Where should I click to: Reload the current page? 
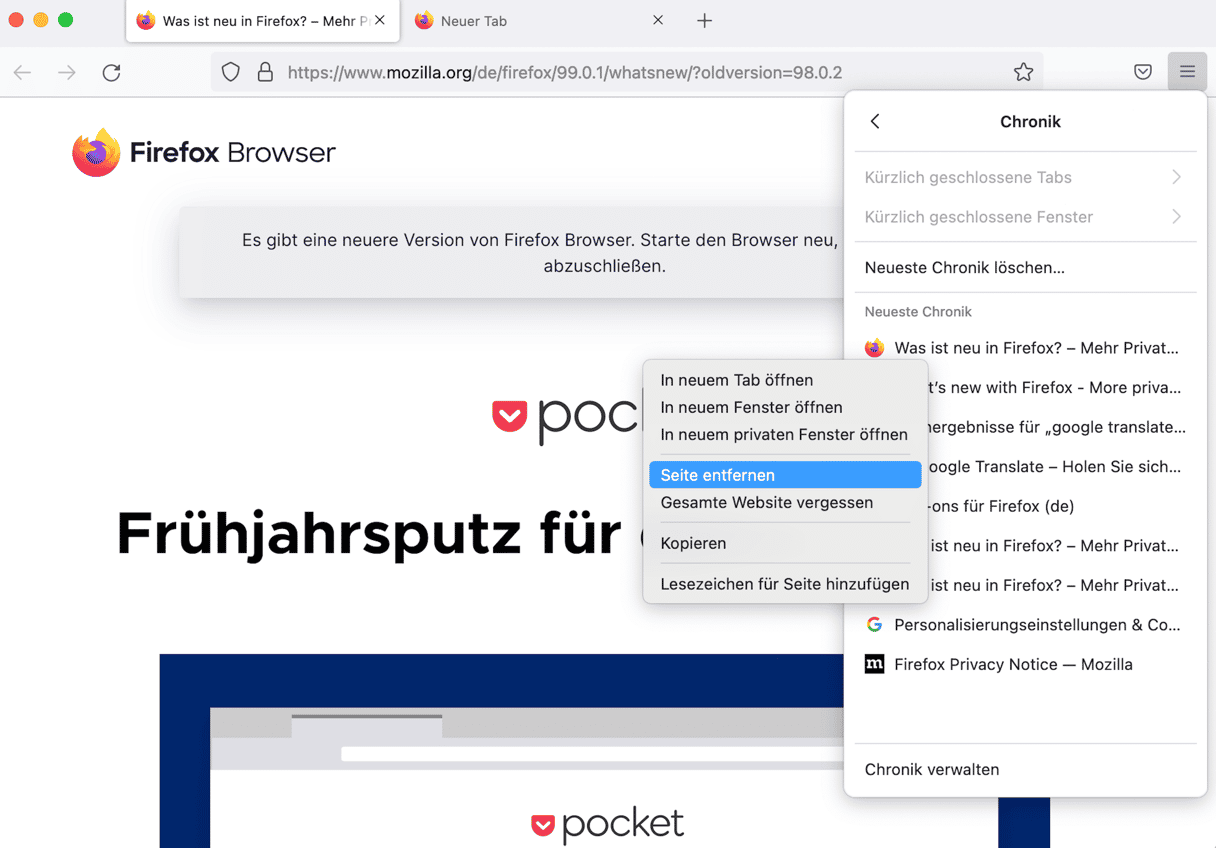pos(111,72)
